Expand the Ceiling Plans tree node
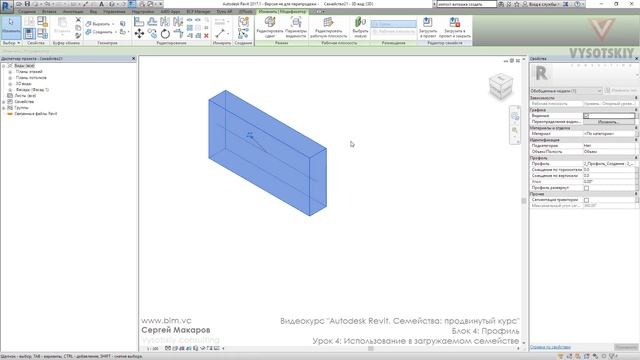 pyautogui.click(x=10, y=78)
